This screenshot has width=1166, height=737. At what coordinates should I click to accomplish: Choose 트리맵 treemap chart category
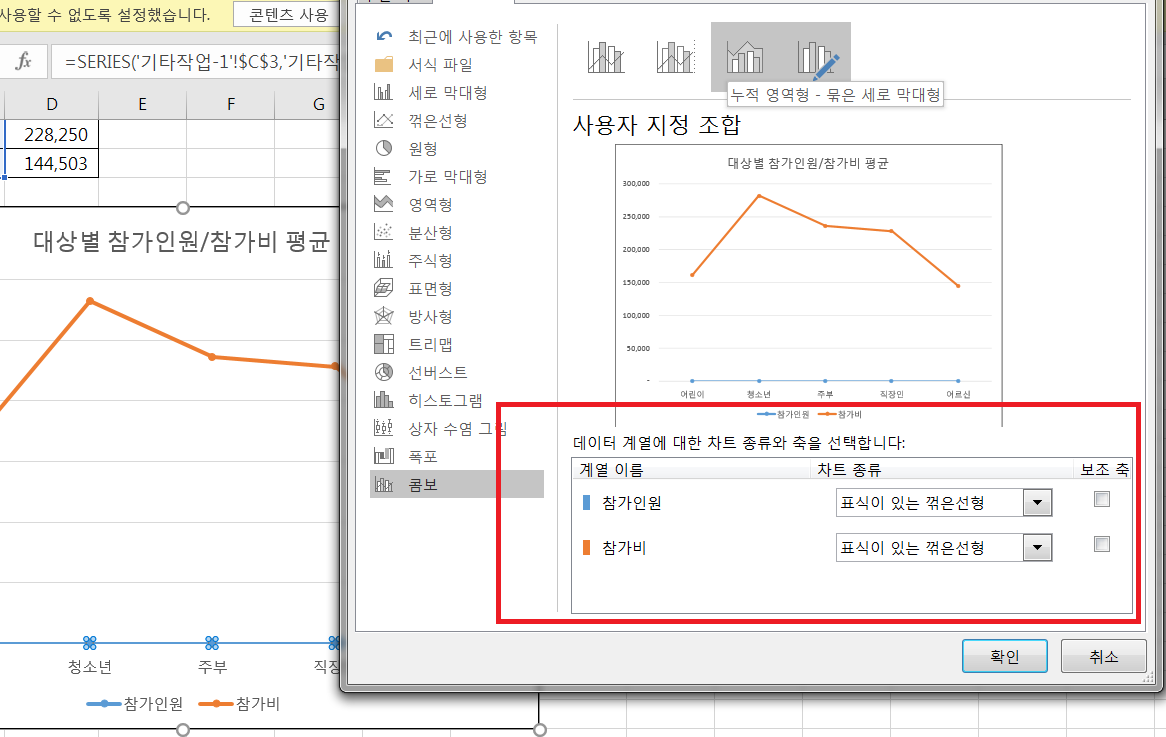click(430, 344)
